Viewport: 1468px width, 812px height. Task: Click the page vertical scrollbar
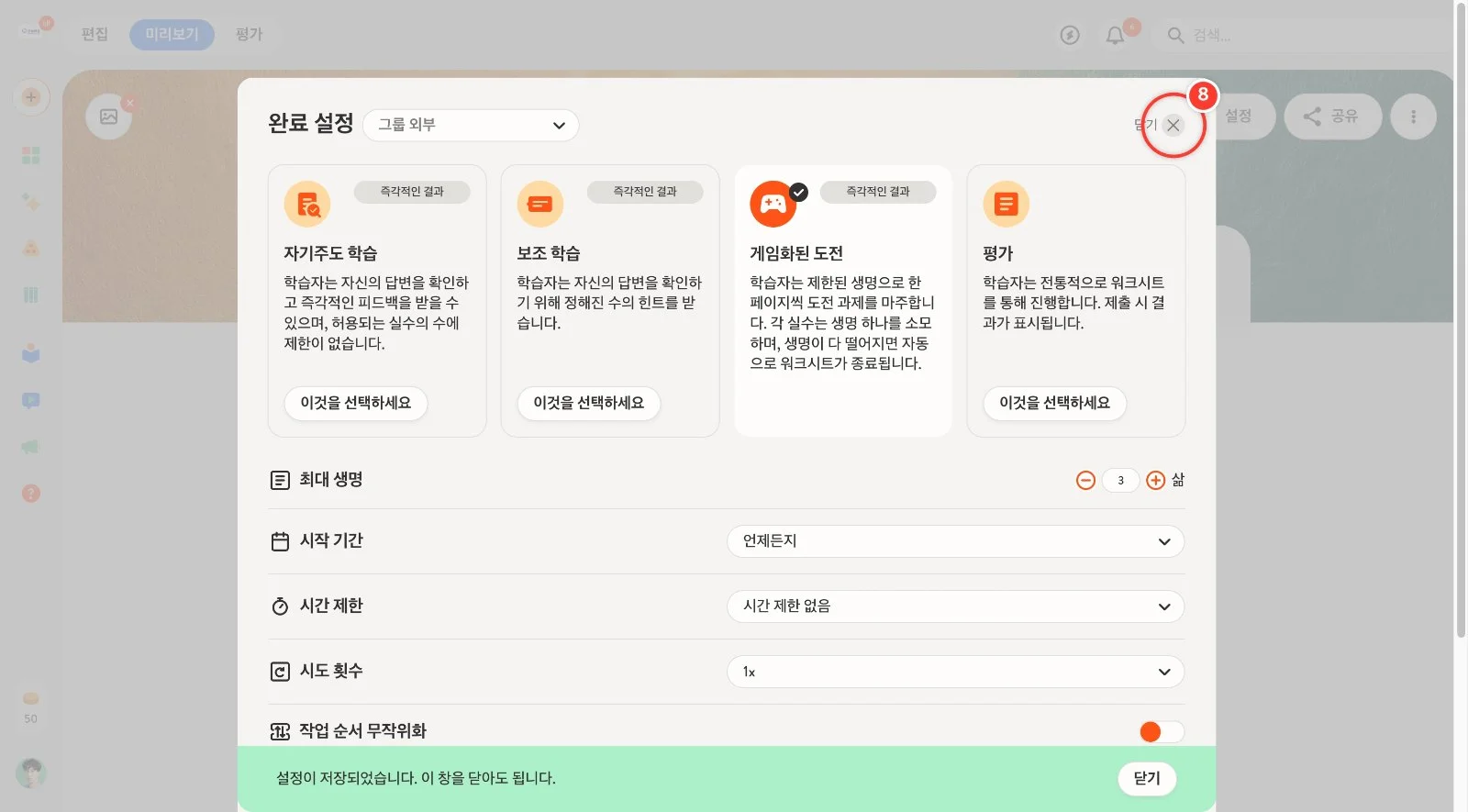[x=1461, y=321]
